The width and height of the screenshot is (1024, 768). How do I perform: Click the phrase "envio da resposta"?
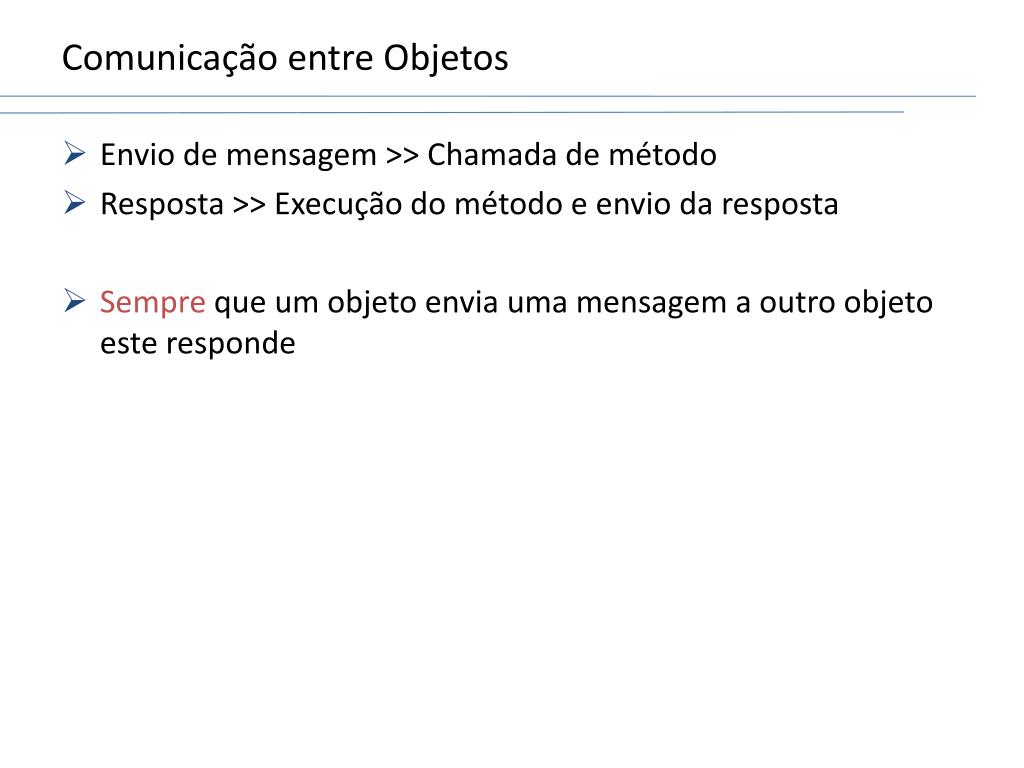coord(716,206)
